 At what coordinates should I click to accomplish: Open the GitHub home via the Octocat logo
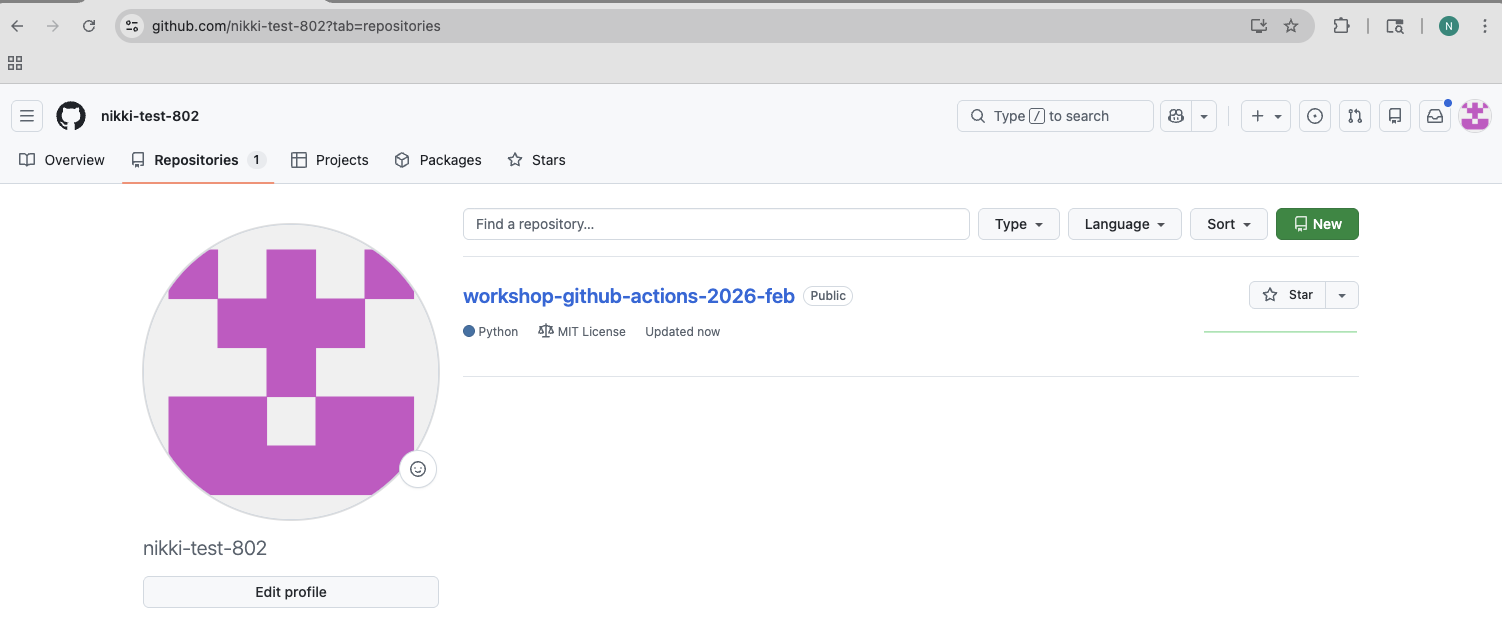70,115
